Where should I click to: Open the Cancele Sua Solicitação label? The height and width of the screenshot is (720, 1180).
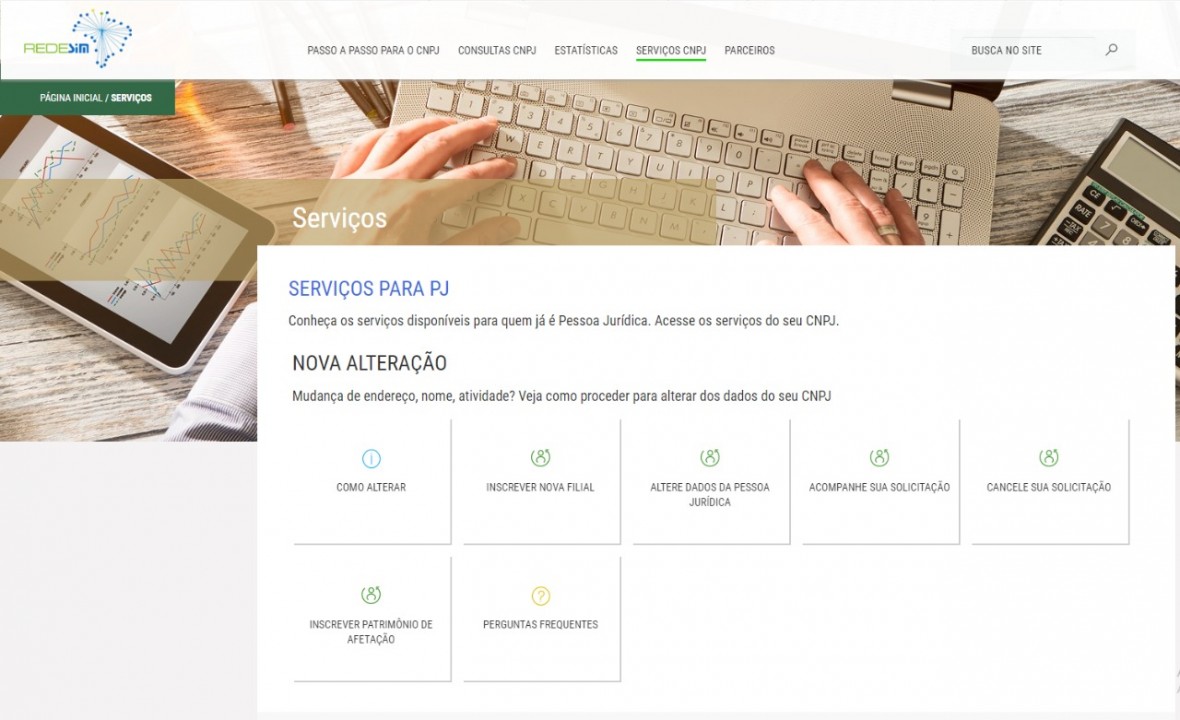click(1048, 488)
